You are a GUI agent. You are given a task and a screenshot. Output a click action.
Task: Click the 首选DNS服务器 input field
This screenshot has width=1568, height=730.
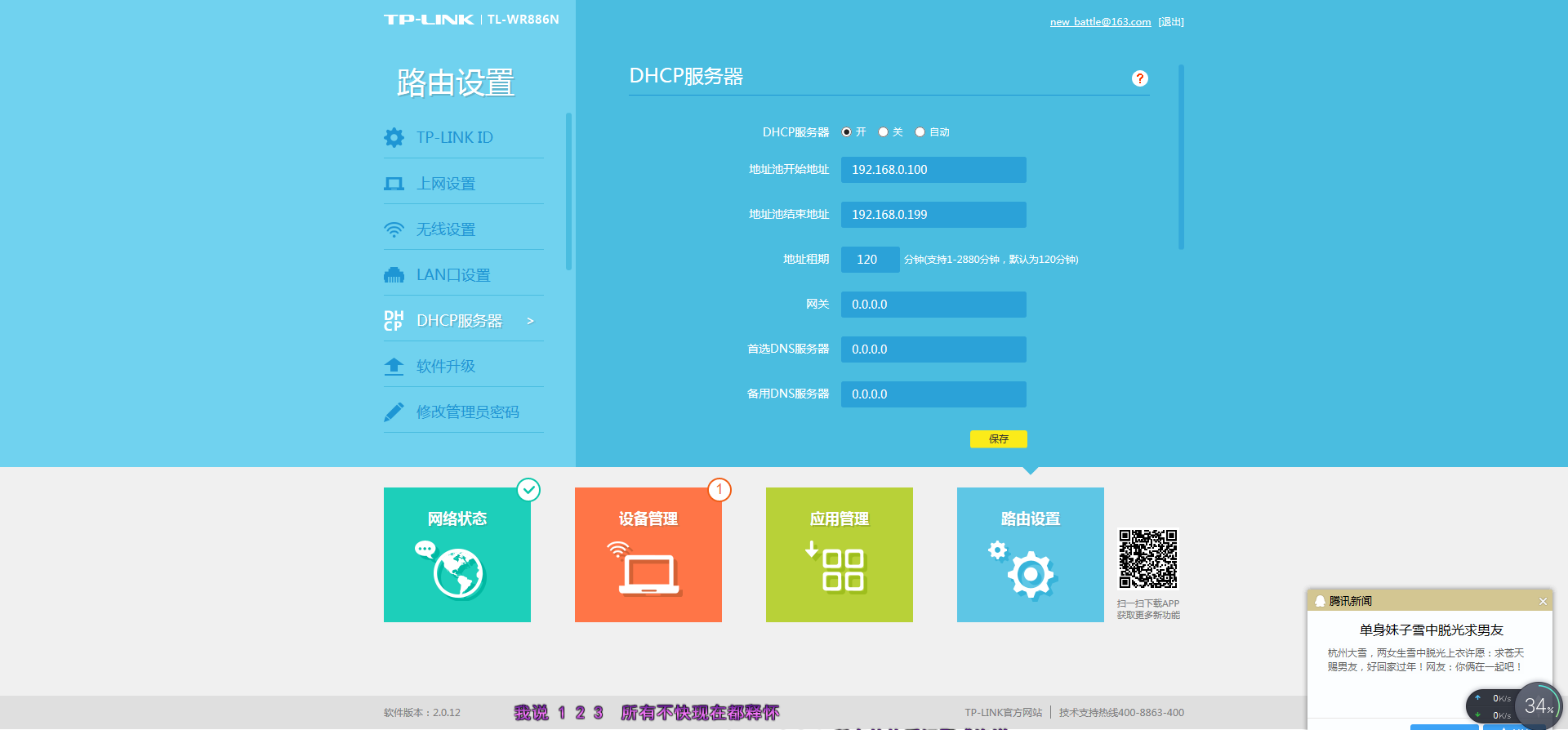[933, 349]
